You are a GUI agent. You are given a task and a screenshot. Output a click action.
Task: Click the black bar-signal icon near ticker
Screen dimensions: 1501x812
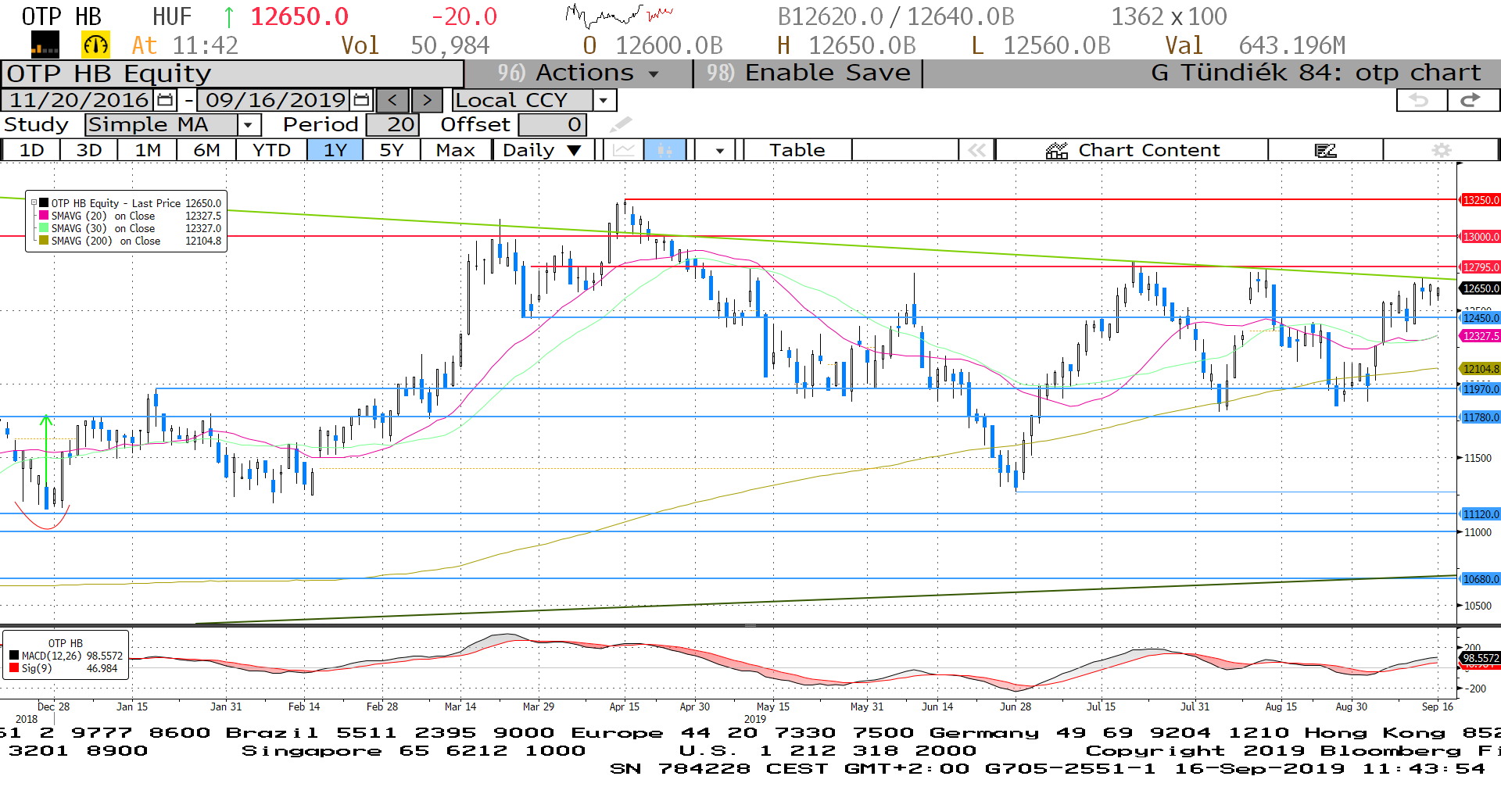click(45, 45)
